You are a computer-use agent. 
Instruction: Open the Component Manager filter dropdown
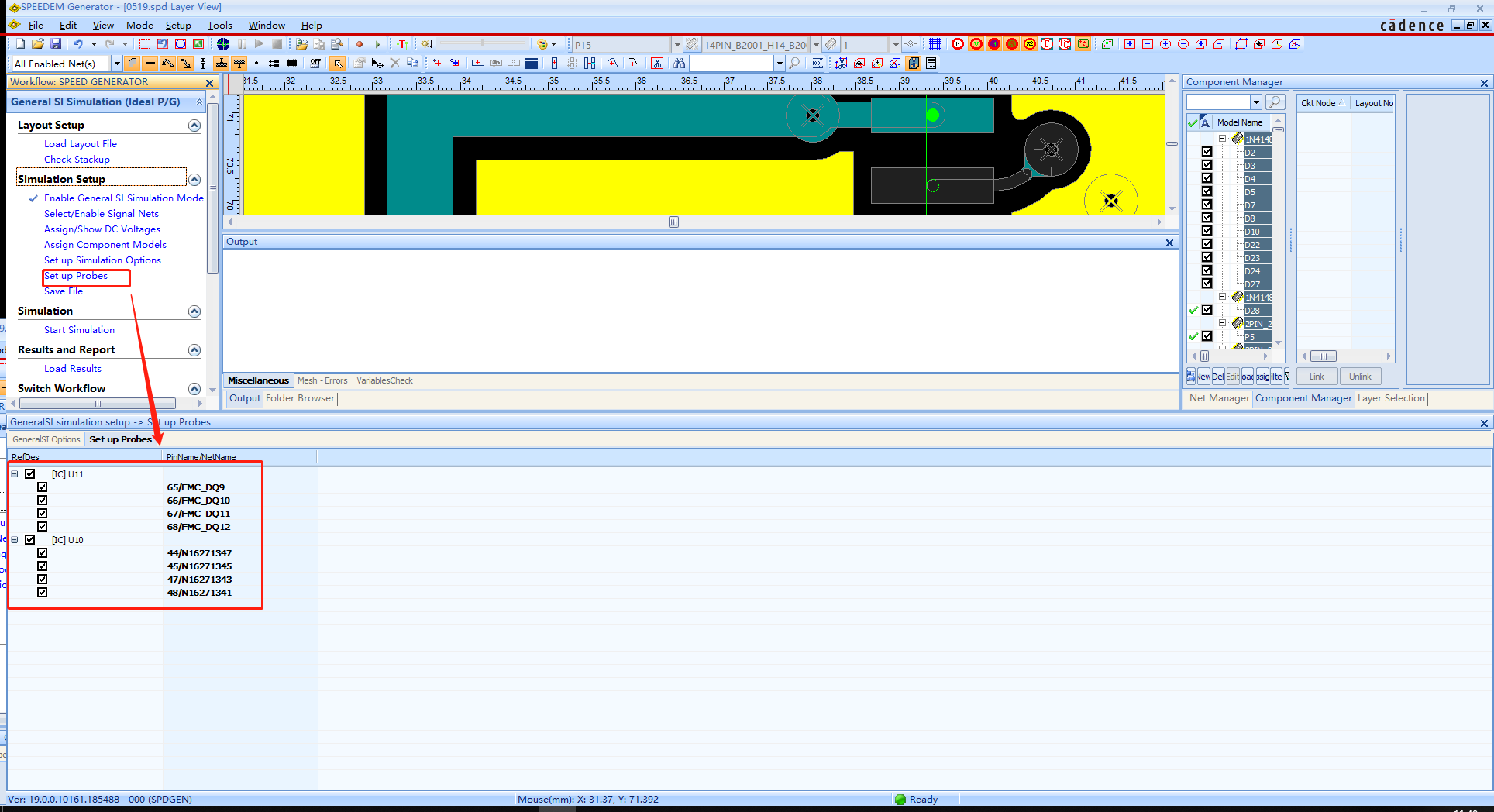pos(1256,102)
